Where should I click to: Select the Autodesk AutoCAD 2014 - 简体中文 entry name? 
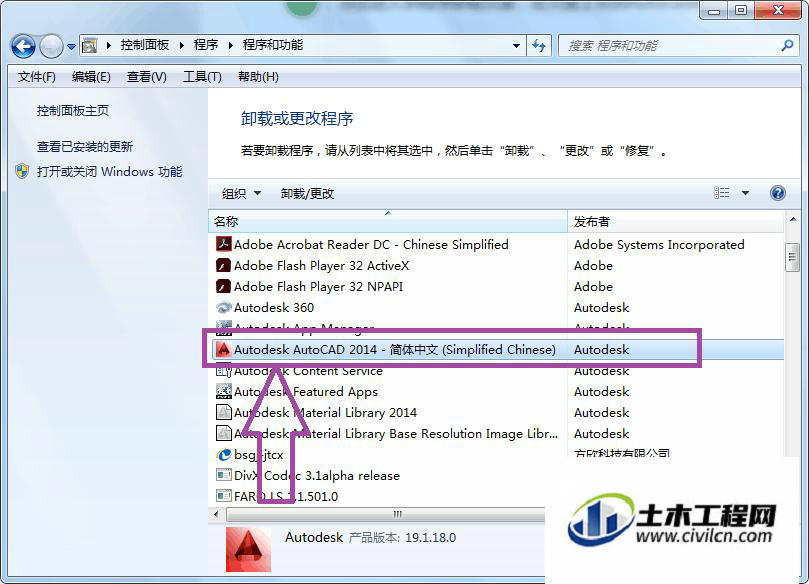[395, 349]
